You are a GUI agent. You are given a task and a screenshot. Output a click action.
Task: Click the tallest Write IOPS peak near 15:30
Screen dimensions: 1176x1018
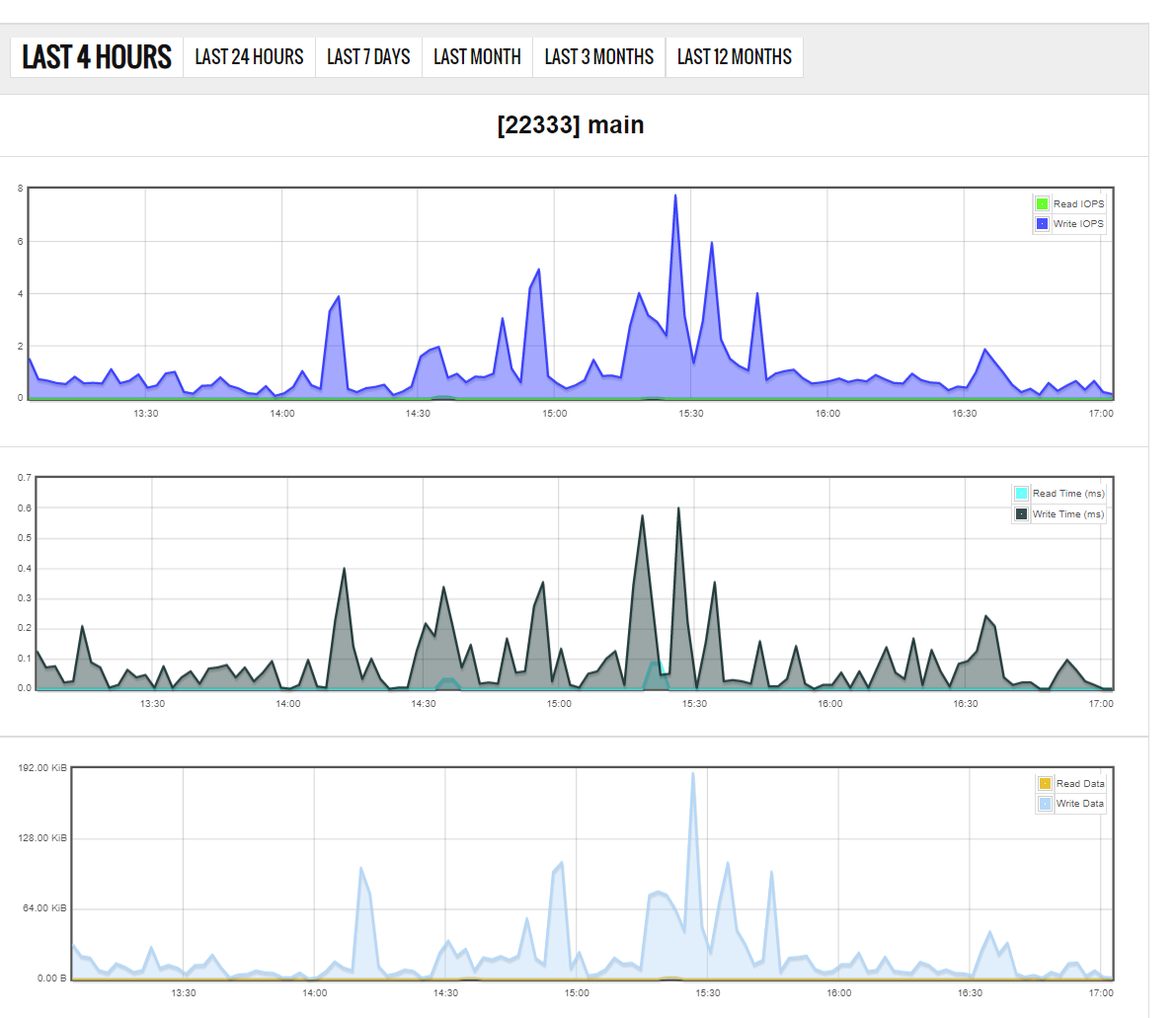click(675, 196)
